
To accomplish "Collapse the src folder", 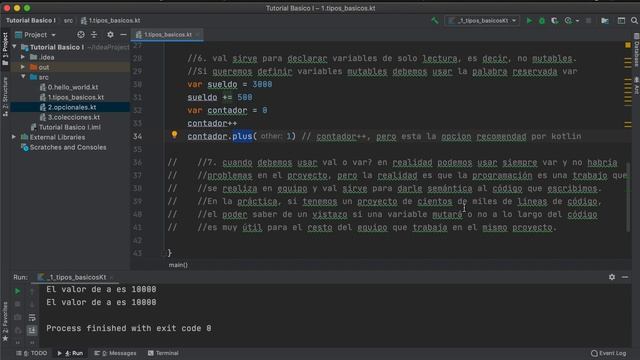I will 23,77.
